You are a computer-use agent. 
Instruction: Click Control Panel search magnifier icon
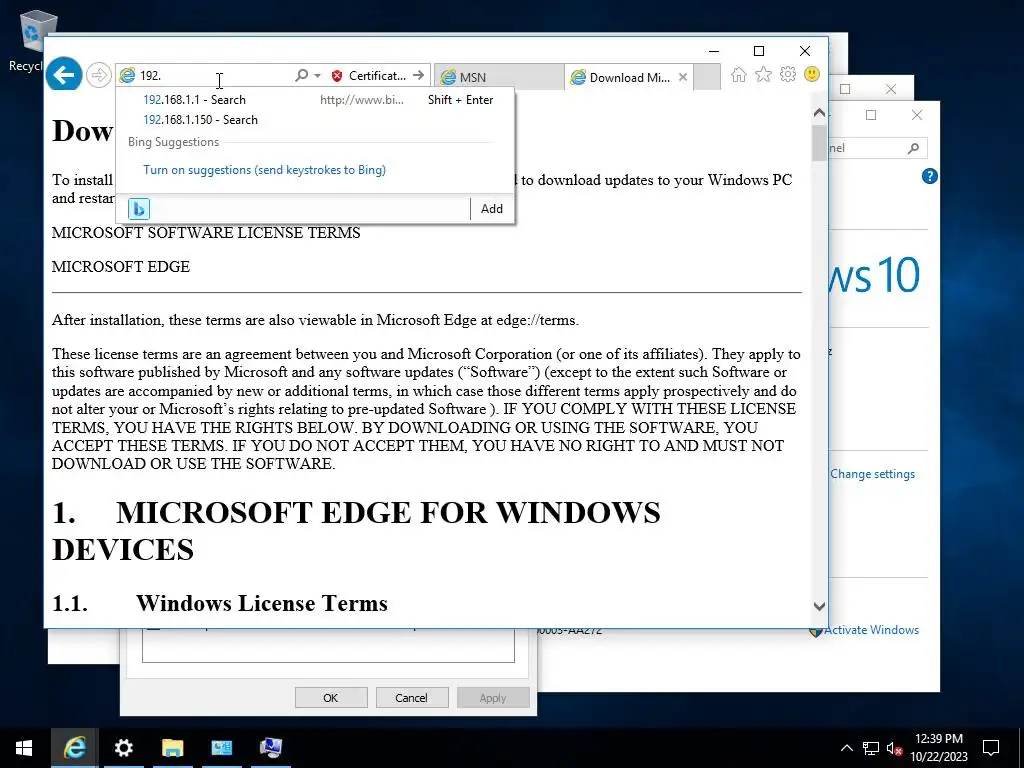click(x=914, y=148)
